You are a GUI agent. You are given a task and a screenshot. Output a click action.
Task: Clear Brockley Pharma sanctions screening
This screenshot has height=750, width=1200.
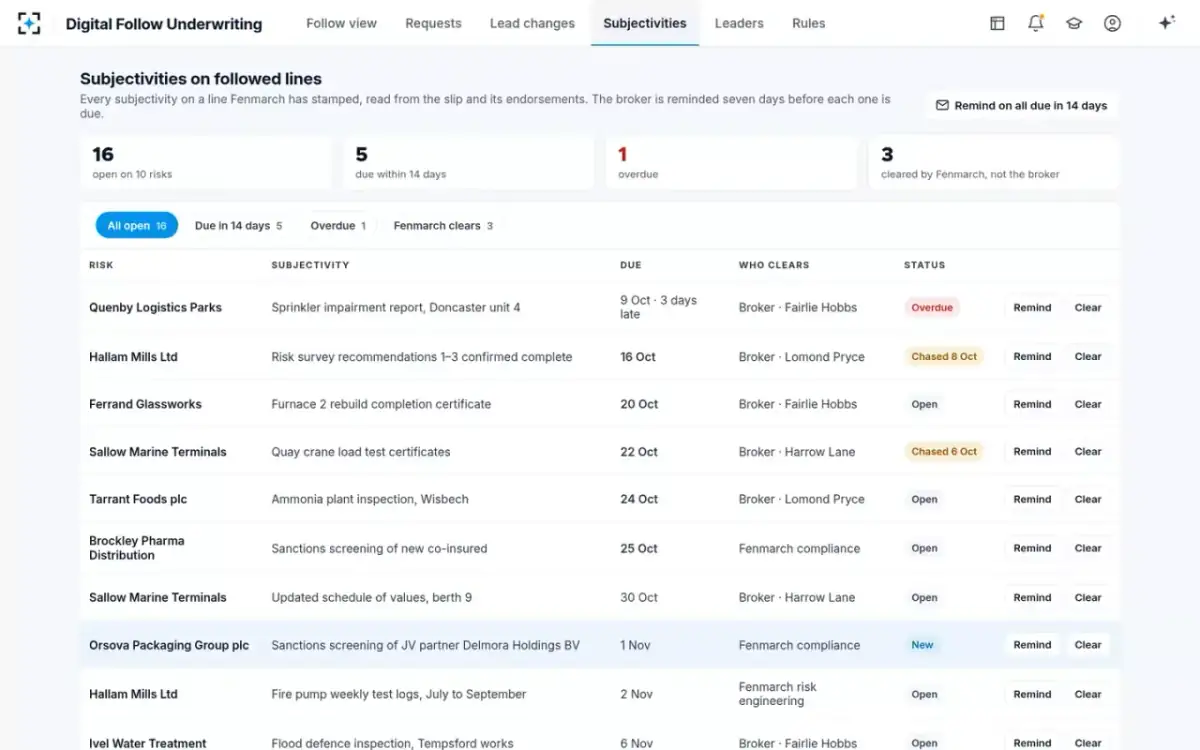tap(1088, 549)
